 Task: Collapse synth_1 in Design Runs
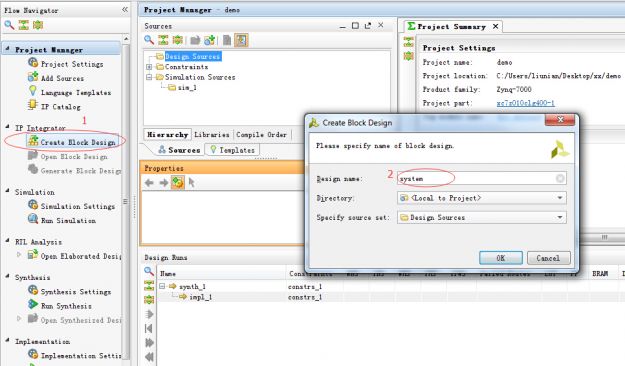pyautogui.click(x=162, y=286)
